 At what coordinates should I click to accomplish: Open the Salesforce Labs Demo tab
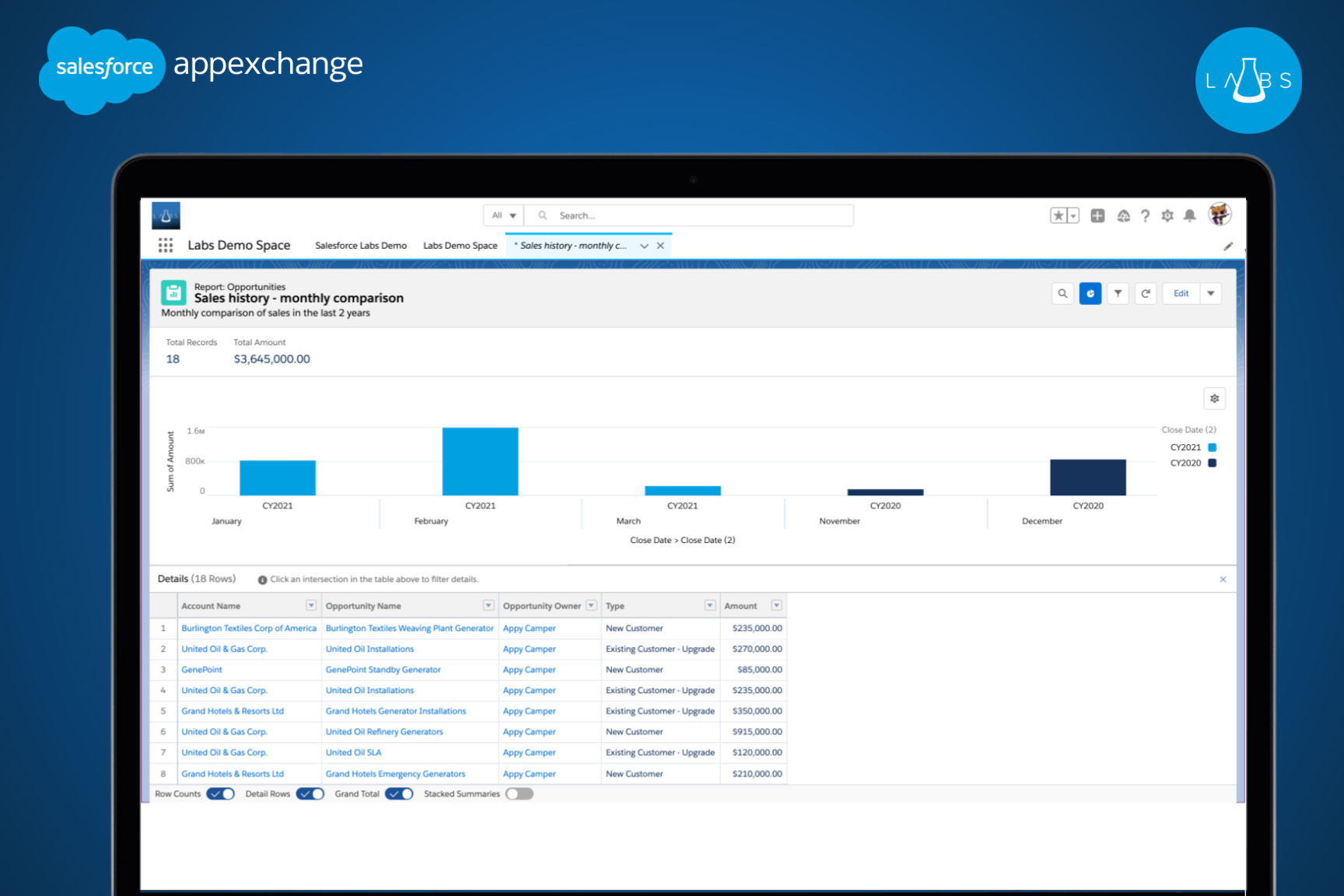point(361,246)
